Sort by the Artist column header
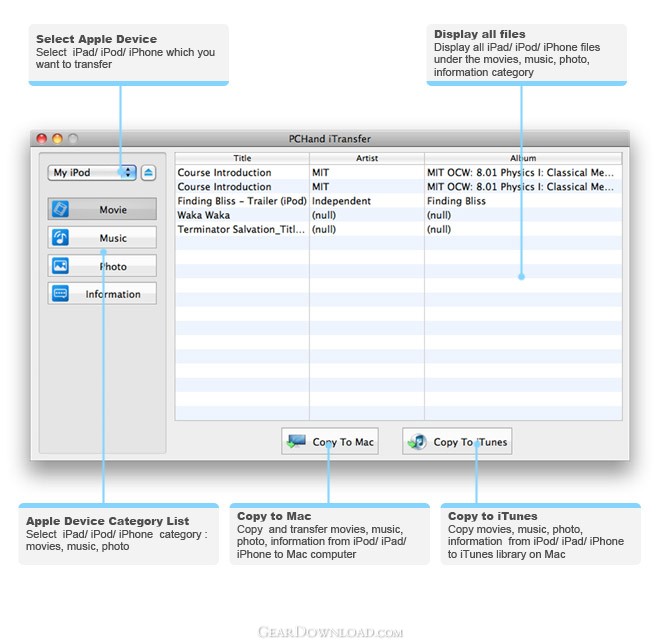The image size is (660, 640). pyautogui.click(x=367, y=158)
